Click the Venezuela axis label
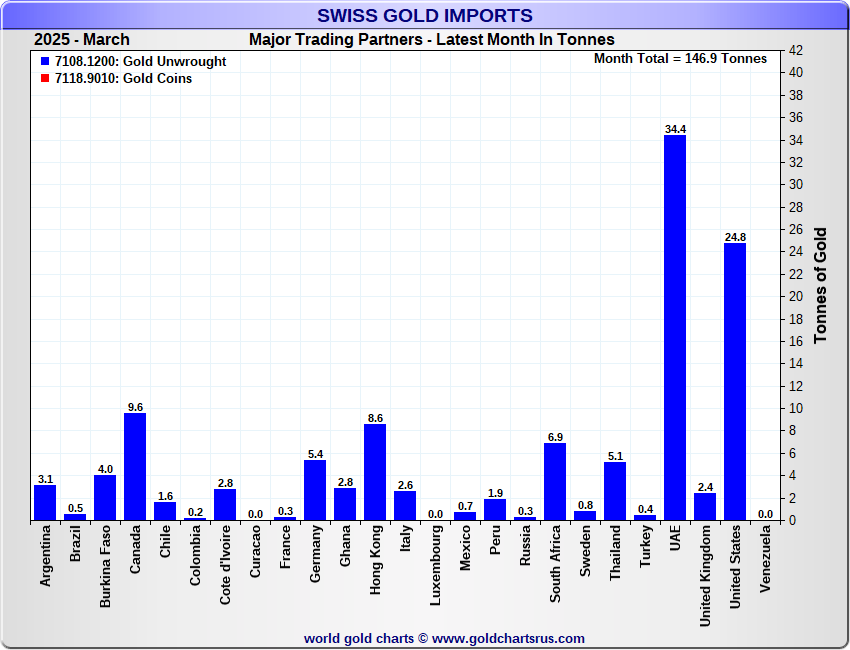850x650 pixels. click(765, 561)
